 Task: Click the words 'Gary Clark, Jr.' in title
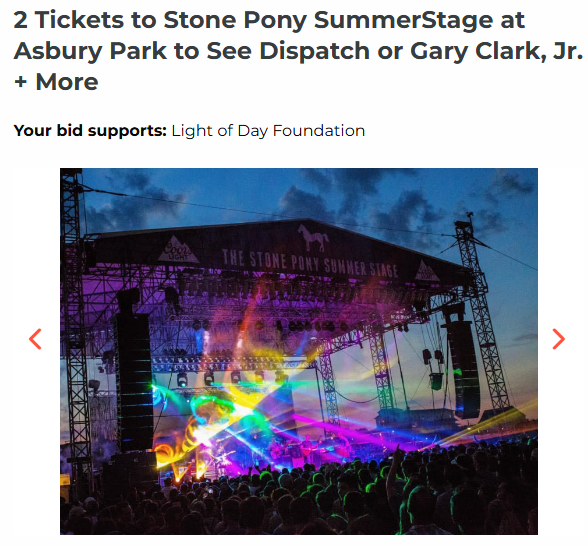[496, 51]
